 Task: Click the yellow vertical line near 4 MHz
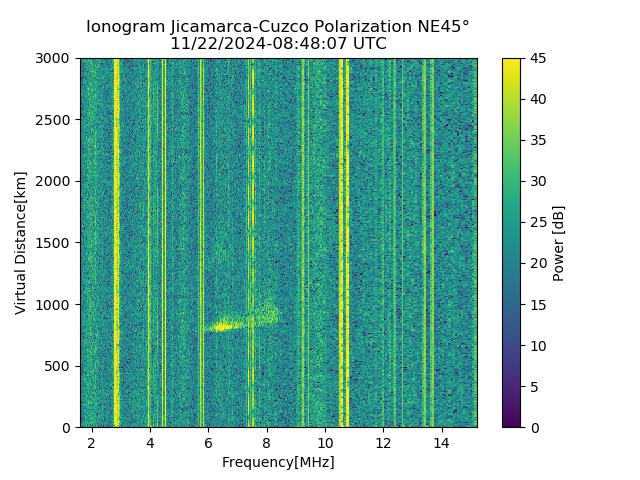(149, 243)
